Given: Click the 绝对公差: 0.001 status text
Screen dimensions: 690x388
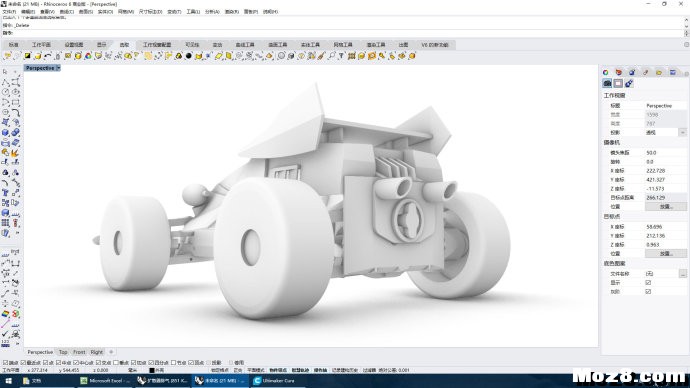Looking at the screenshot, I should pyautogui.click(x=394, y=370).
